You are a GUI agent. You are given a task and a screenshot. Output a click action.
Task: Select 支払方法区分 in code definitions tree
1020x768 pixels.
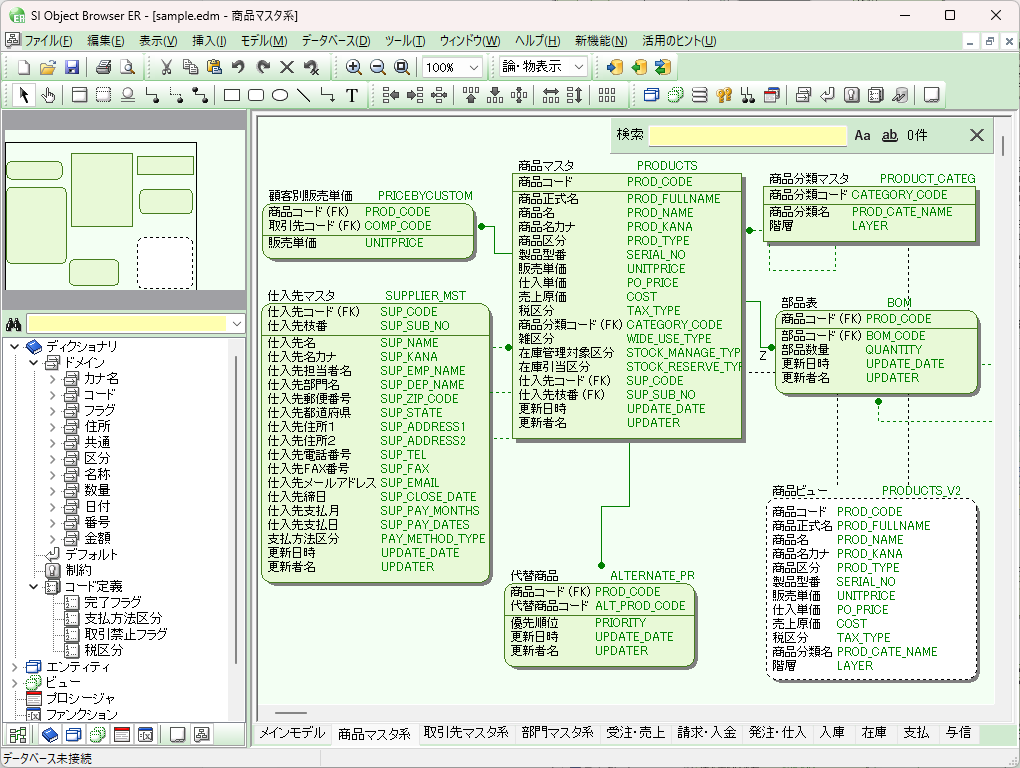[123, 618]
